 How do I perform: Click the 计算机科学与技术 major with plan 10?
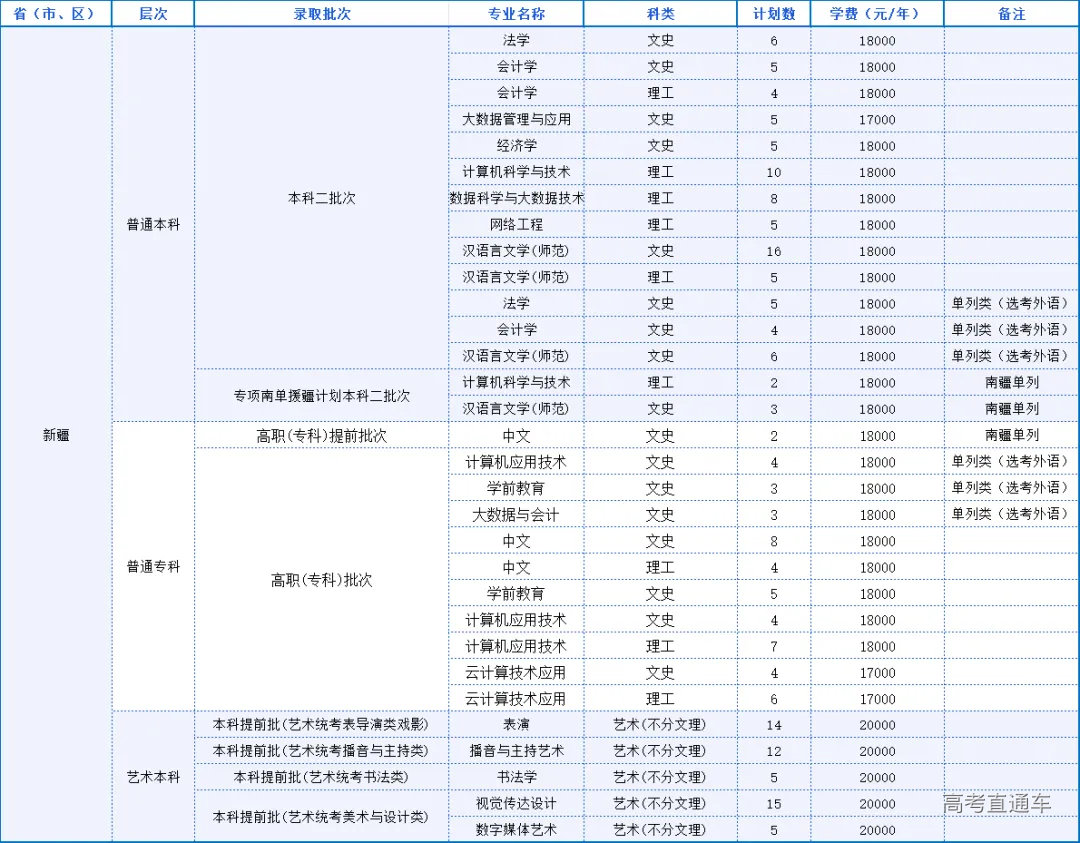pos(516,172)
